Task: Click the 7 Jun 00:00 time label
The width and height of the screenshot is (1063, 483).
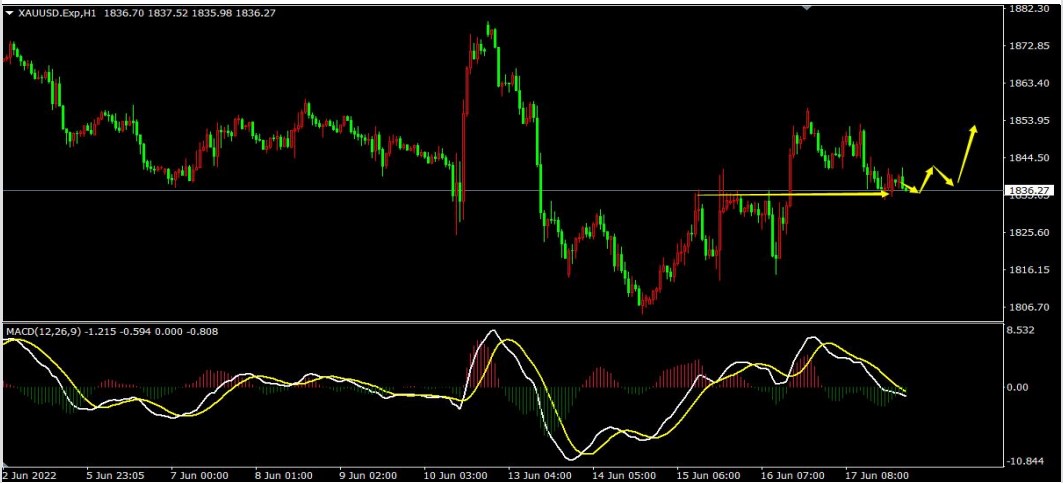Action: tap(198, 475)
